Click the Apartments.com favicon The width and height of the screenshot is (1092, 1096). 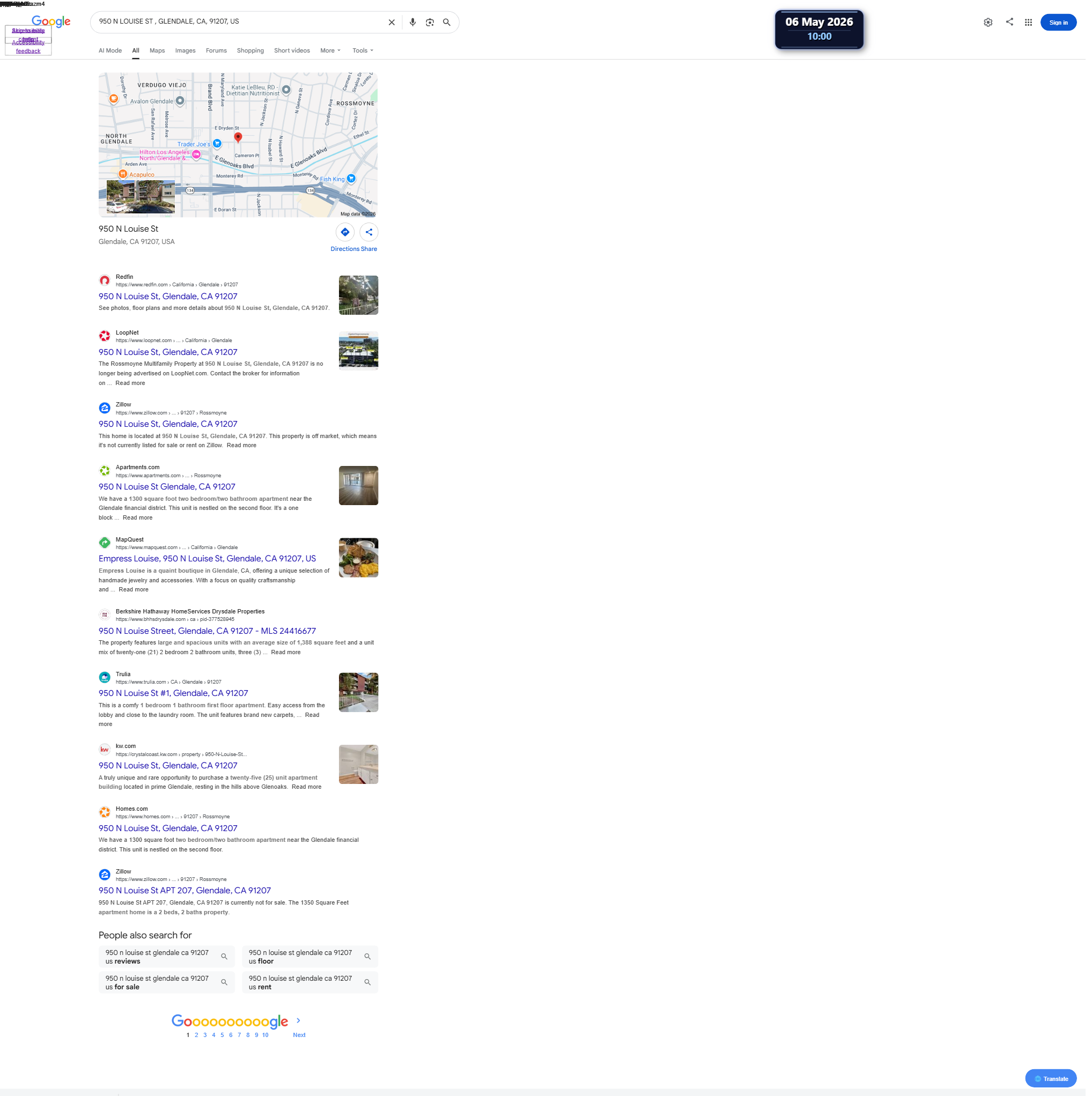(105, 471)
